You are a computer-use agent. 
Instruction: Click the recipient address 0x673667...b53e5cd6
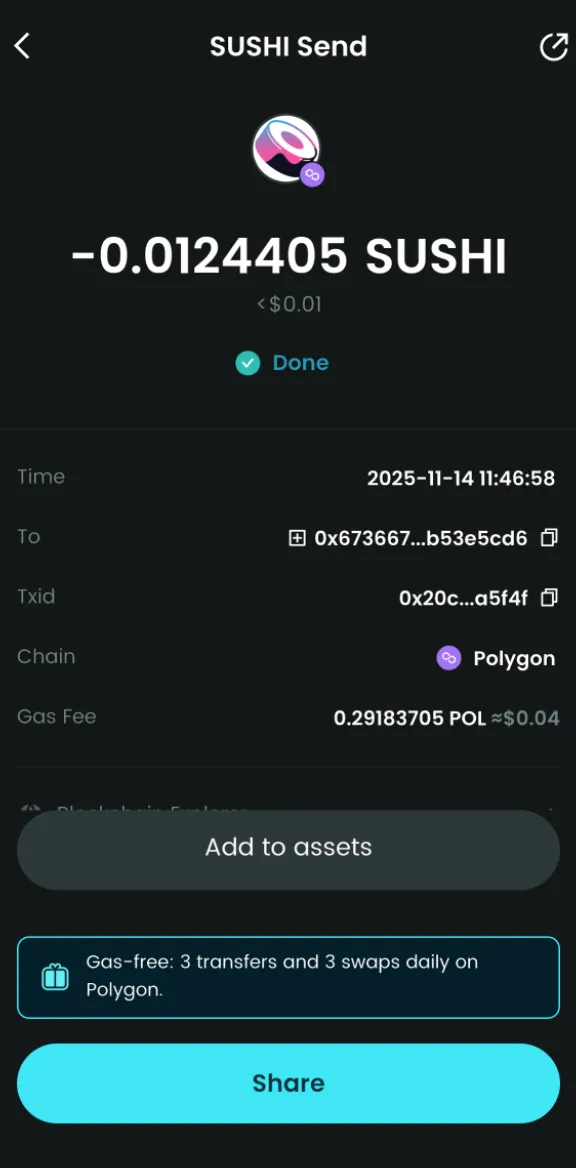420,537
